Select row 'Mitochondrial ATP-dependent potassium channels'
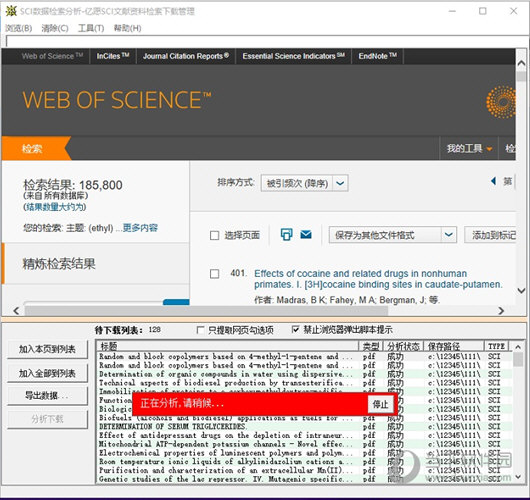 click(304, 444)
